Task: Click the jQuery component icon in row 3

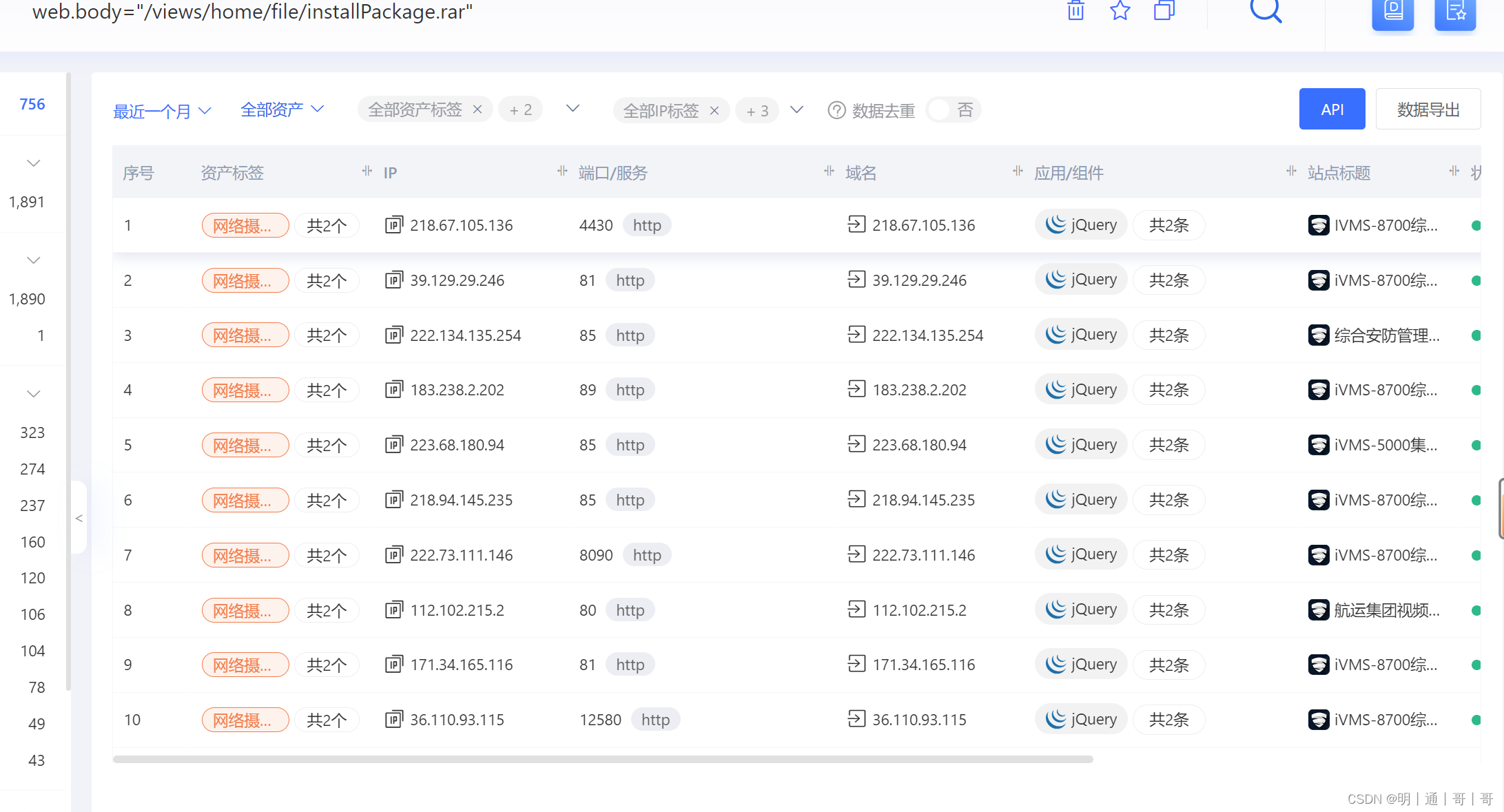Action: pyautogui.click(x=1055, y=334)
